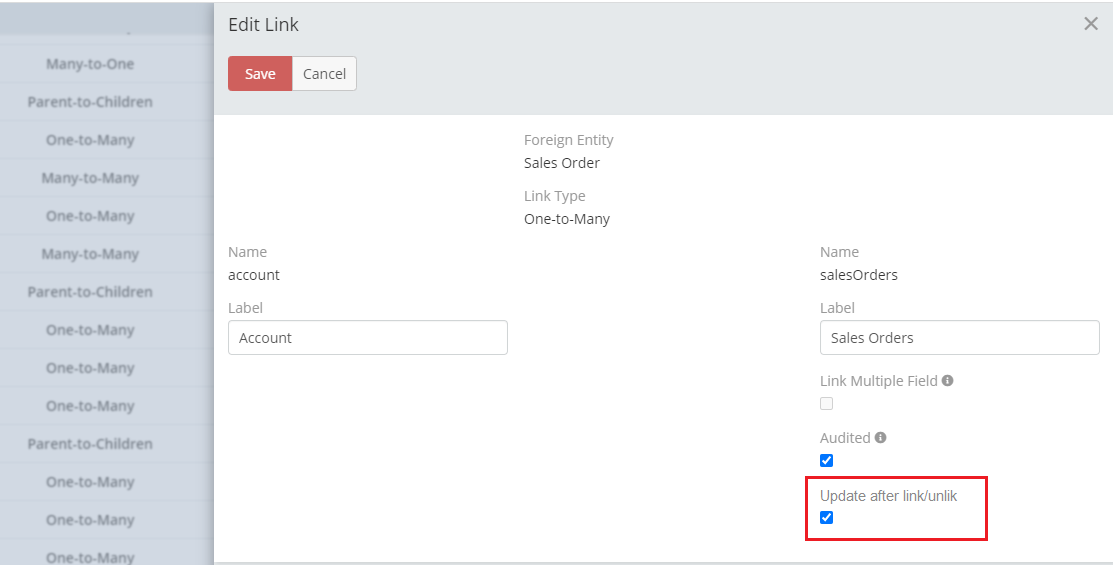Click the Link Multiple Field info icon
Image resolution: width=1113 pixels, height=565 pixels.
point(947,381)
